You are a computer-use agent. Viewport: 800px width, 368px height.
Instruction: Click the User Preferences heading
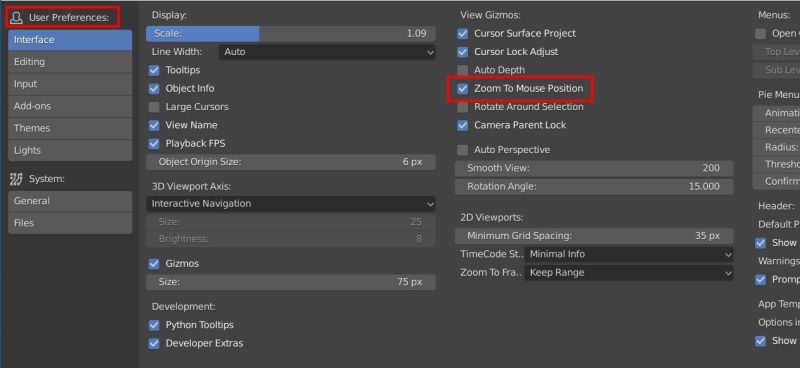pos(69,18)
